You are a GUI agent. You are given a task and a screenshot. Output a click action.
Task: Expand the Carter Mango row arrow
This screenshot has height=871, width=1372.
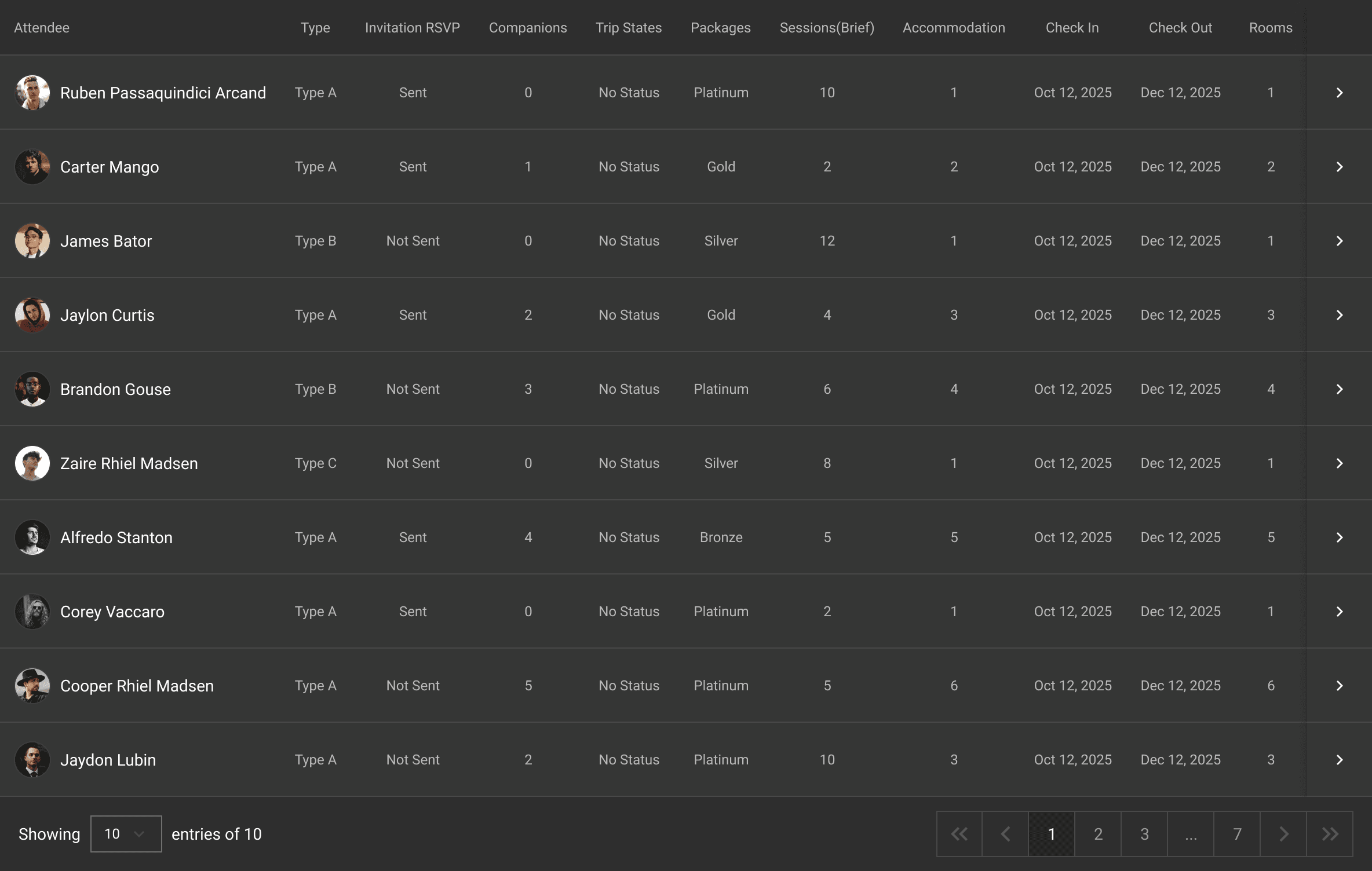(1339, 167)
